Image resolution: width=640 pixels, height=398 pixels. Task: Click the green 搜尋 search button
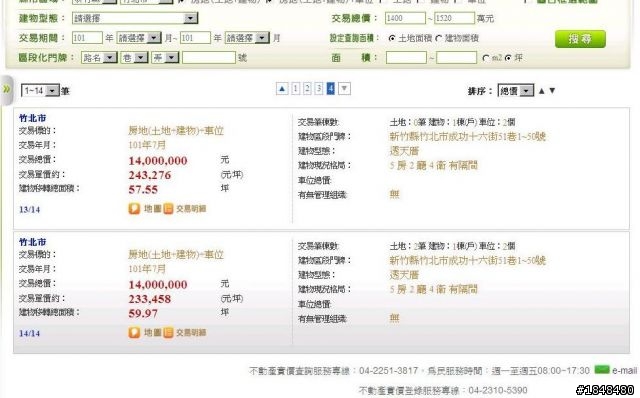pyautogui.click(x=580, y=39)
